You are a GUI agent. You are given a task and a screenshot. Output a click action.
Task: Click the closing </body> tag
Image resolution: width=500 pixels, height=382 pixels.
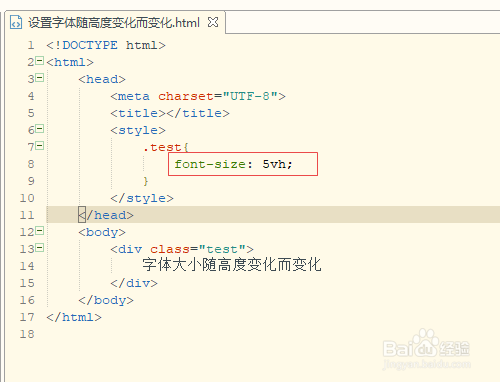[x=106, y=300]
